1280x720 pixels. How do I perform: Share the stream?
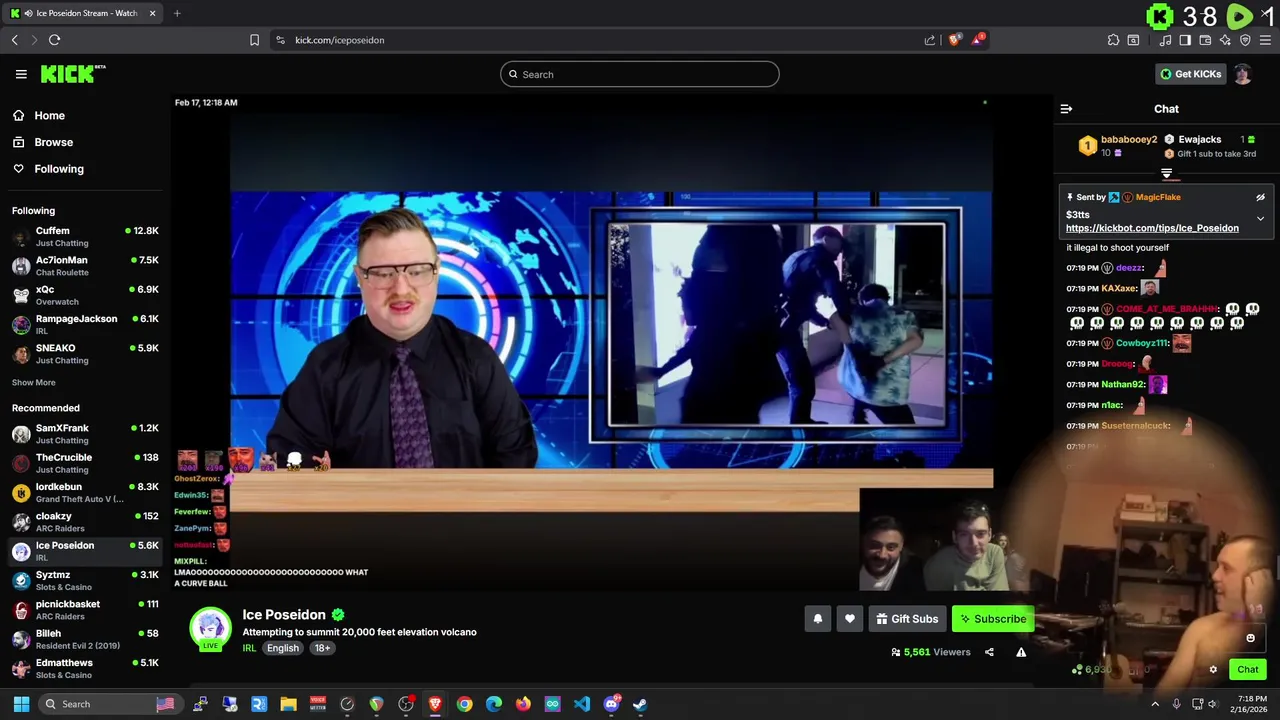click(989, 652)
